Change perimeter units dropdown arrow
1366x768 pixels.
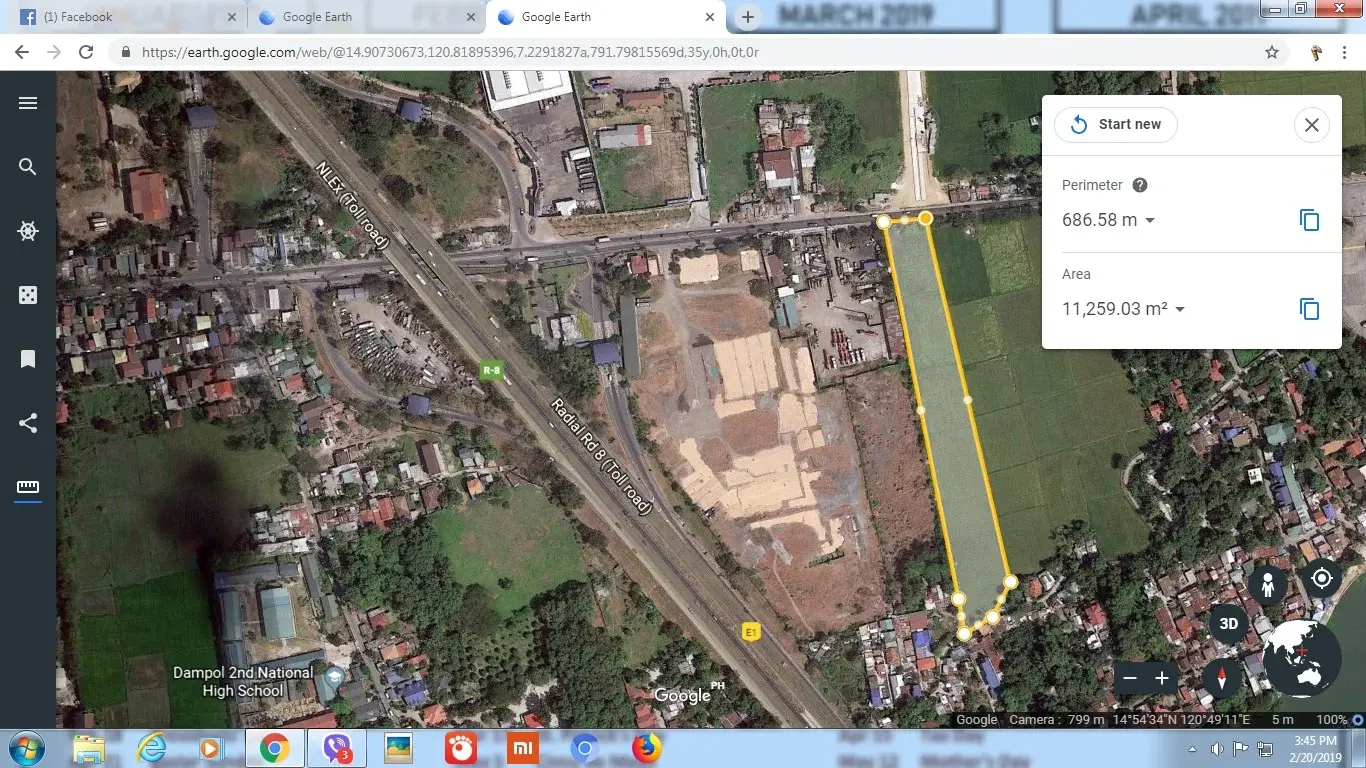point(1149,221)
